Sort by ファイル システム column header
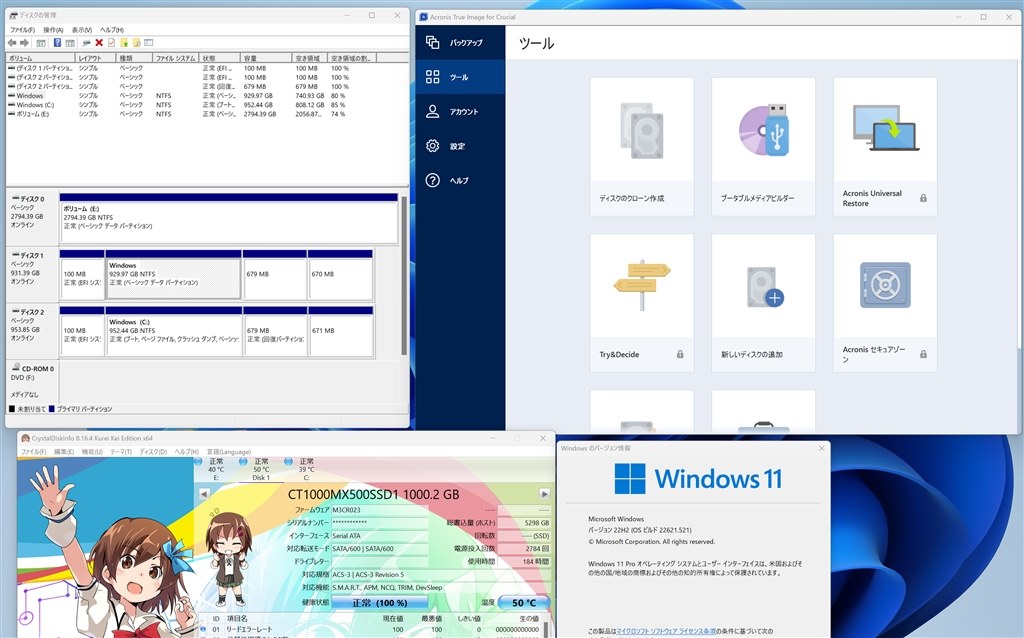Image resolution: width=1024 pixels, height=638 pixels. [x=175, y=58]
